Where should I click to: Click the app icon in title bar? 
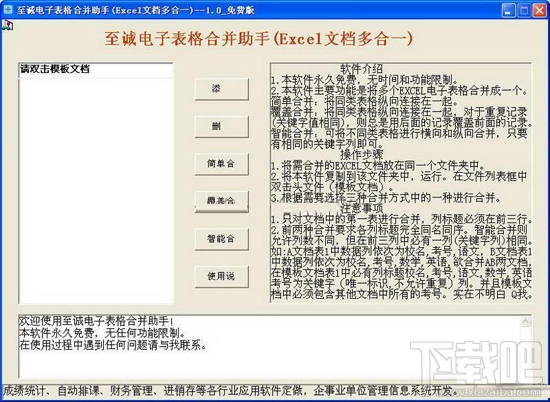point(7,10)
